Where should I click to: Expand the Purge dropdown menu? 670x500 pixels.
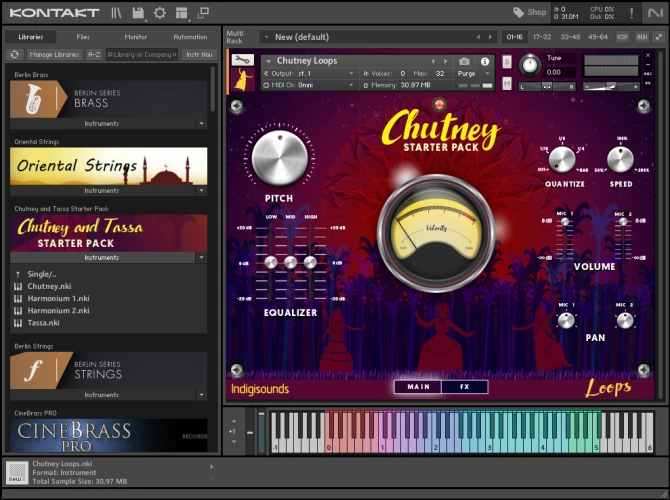[x=487, y=74]
